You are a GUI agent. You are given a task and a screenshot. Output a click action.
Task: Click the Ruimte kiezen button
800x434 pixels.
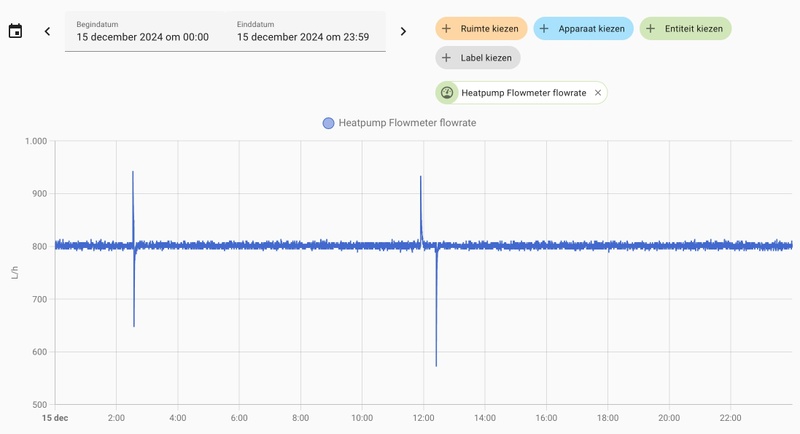(x=481, y=29)
